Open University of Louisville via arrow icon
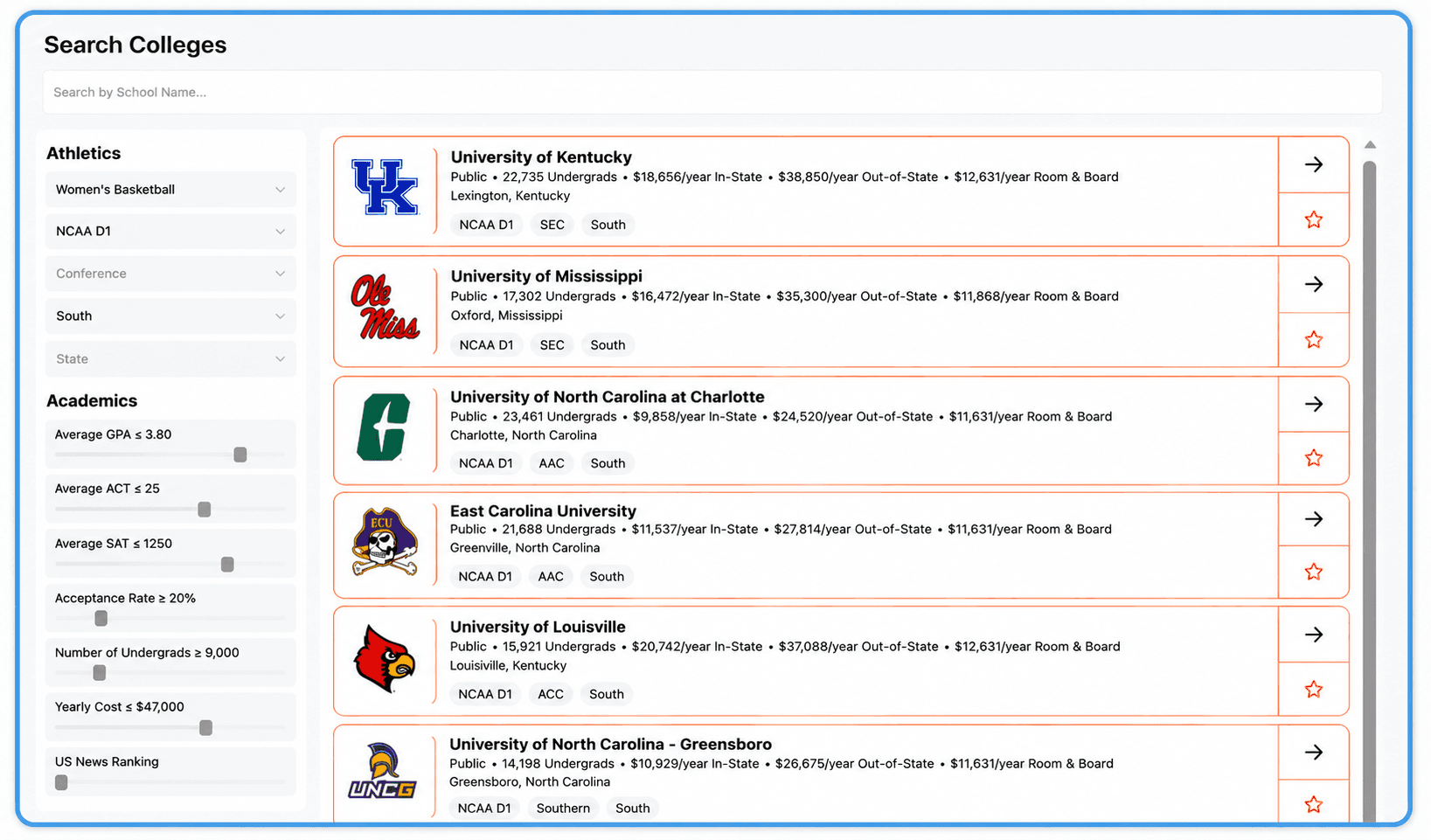This screenshot has height=840, width=1431. pos(1313,635)
